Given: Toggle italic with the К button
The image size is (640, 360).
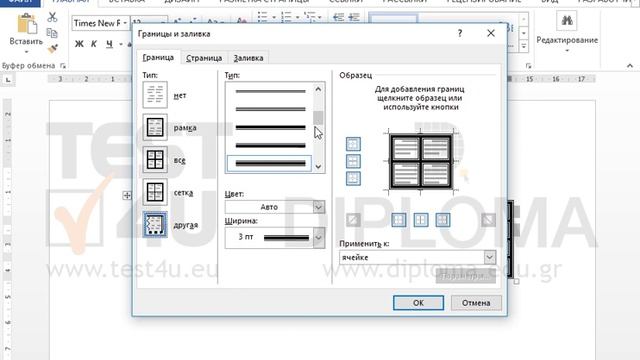Looking at the screenshot, I should tap(93, 44).
